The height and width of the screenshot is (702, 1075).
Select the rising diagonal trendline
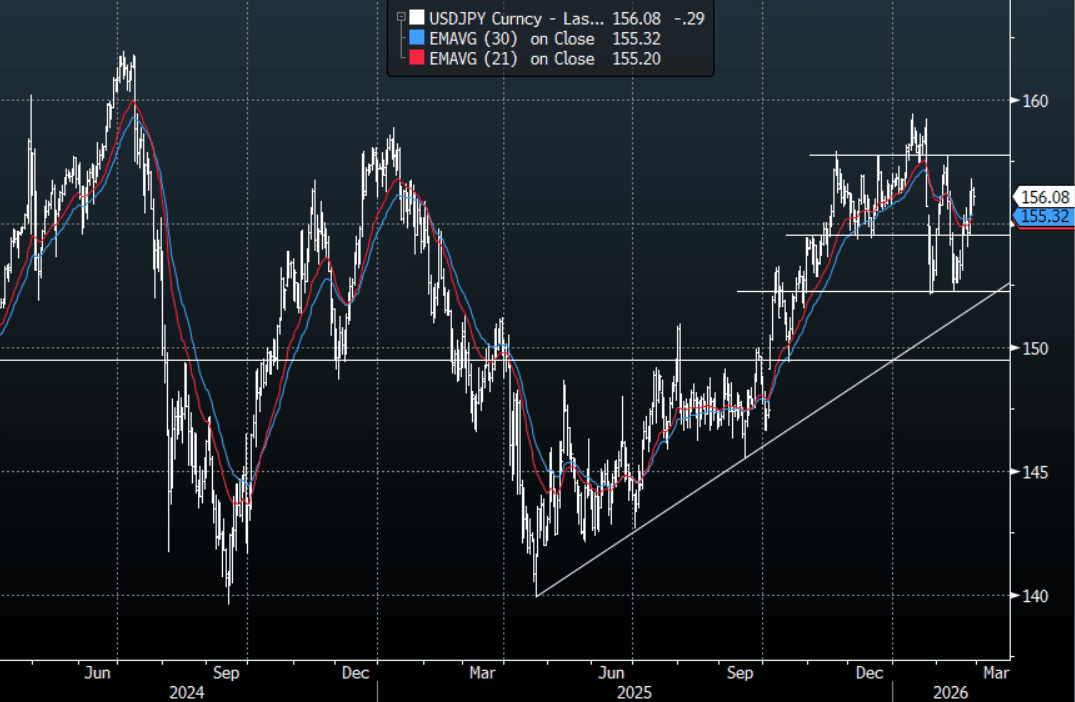coord(773,439)
